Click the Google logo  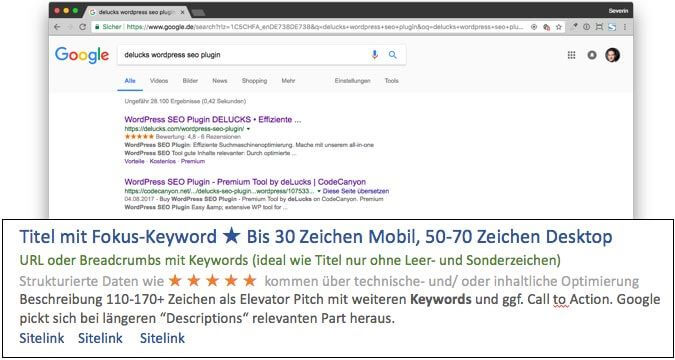pyautogui.click(x=82, y=56)
